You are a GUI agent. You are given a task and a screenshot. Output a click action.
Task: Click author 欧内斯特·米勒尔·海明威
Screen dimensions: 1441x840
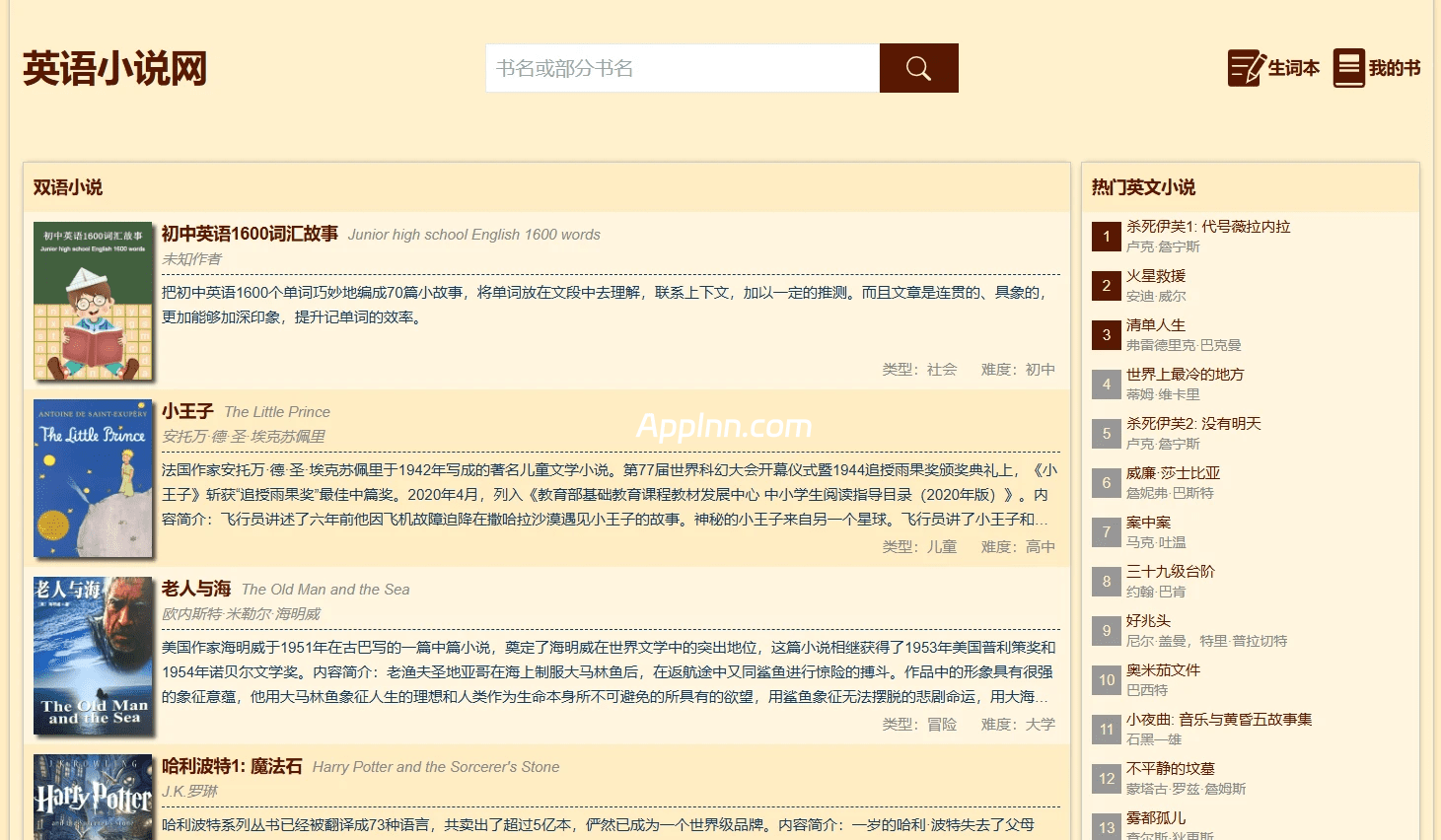[x=242, y=613]
